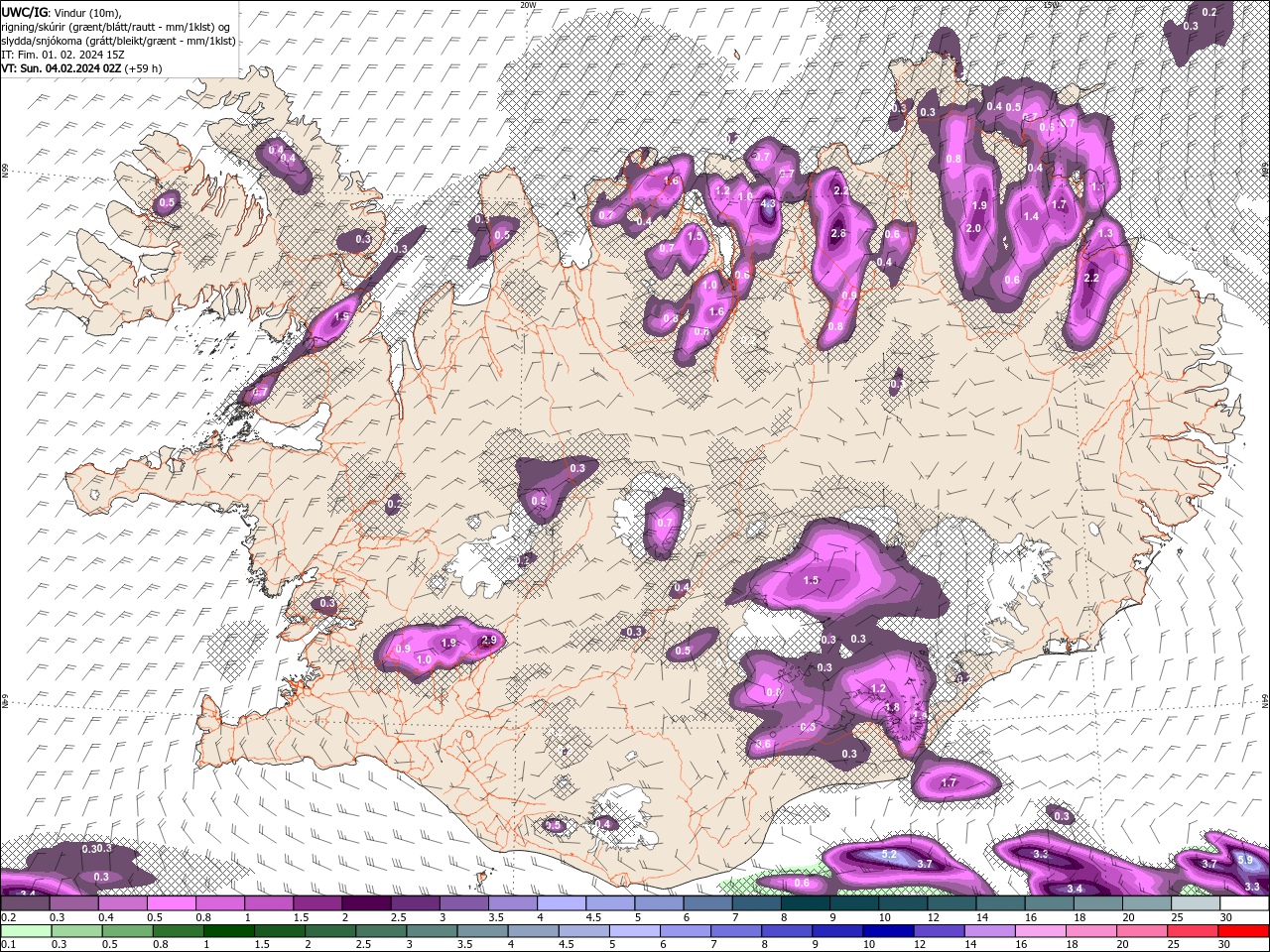Select the 0.2–0.3 swatch in upper scale
The height and width of the screenshot is (952, 1270).
25,903
